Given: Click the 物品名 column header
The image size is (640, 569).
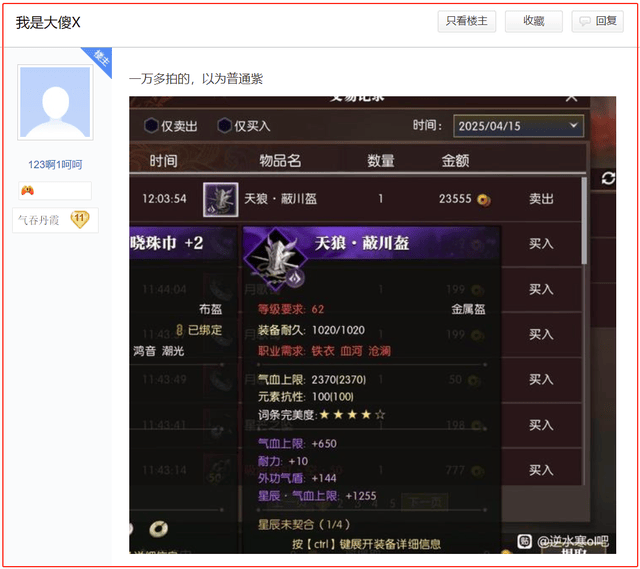Looking at the screenshot, I should 280,161.
